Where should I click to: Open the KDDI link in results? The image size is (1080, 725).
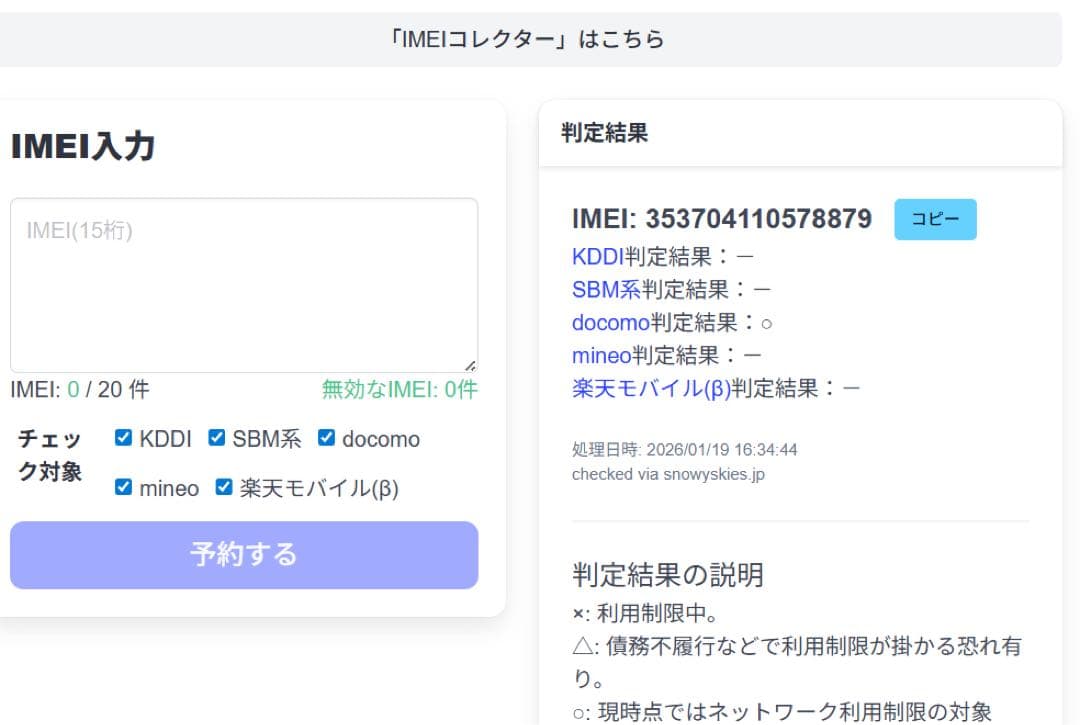pyautogui.click(x=597, y=256)
